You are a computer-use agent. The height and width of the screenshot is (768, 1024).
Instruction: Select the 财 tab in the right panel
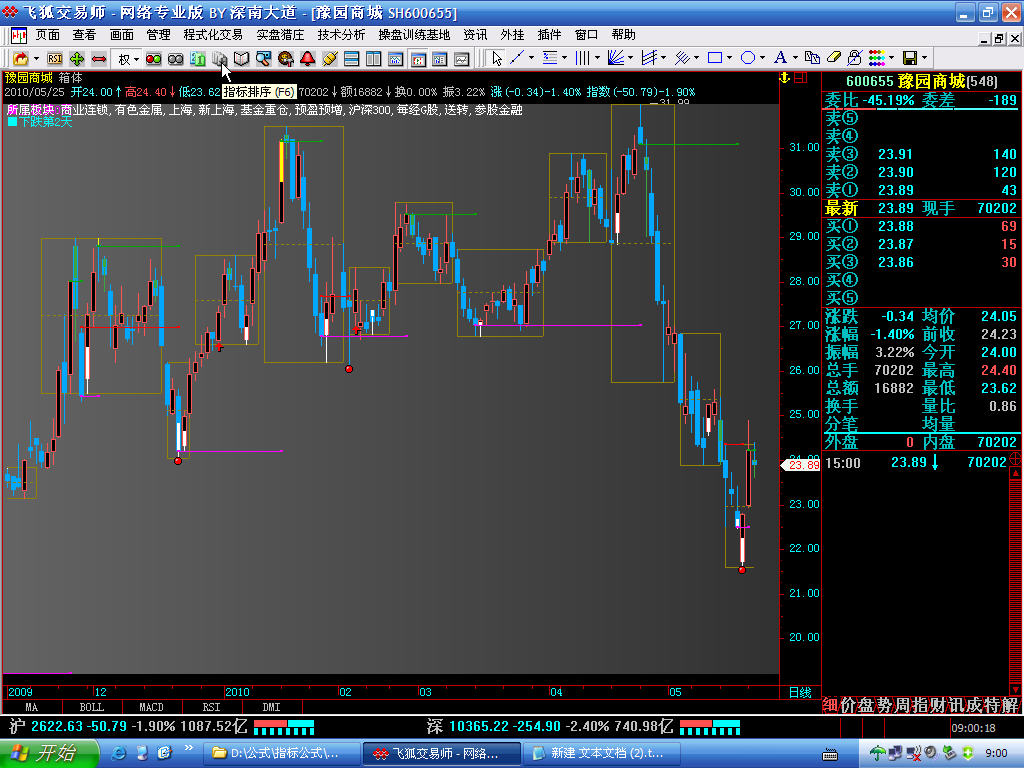pos(937,705)
